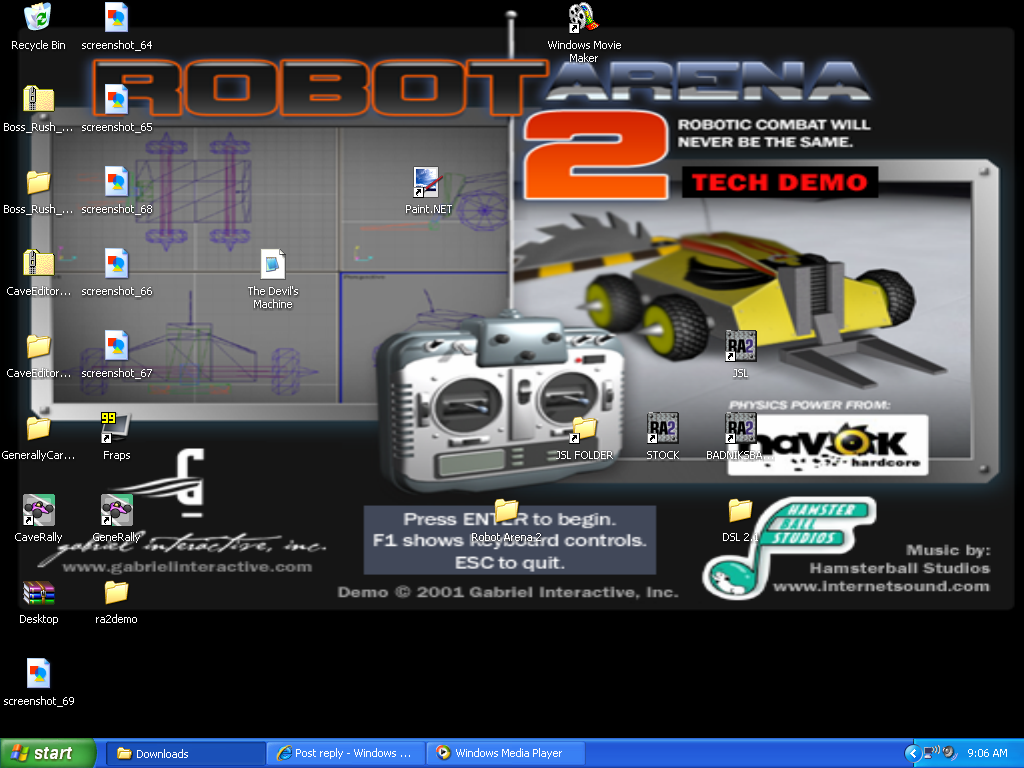Image resolution: width=1024 pixels, height=768 pixels.
Task: Select the JSL RA2 shortcut icon
Action: click(740, 345)
